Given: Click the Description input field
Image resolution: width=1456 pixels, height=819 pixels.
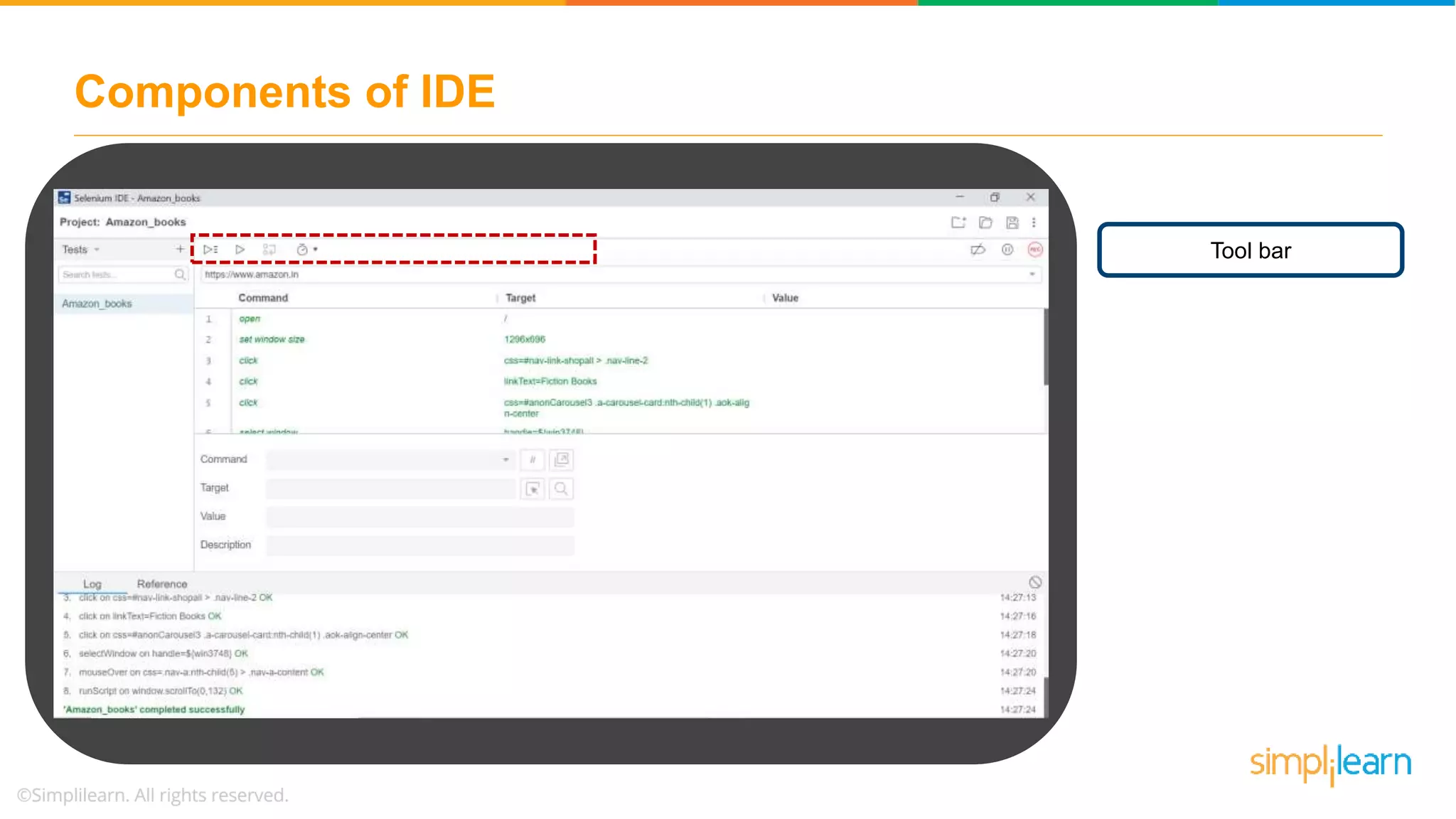Looking at the screenshot, I should (419, 545).
